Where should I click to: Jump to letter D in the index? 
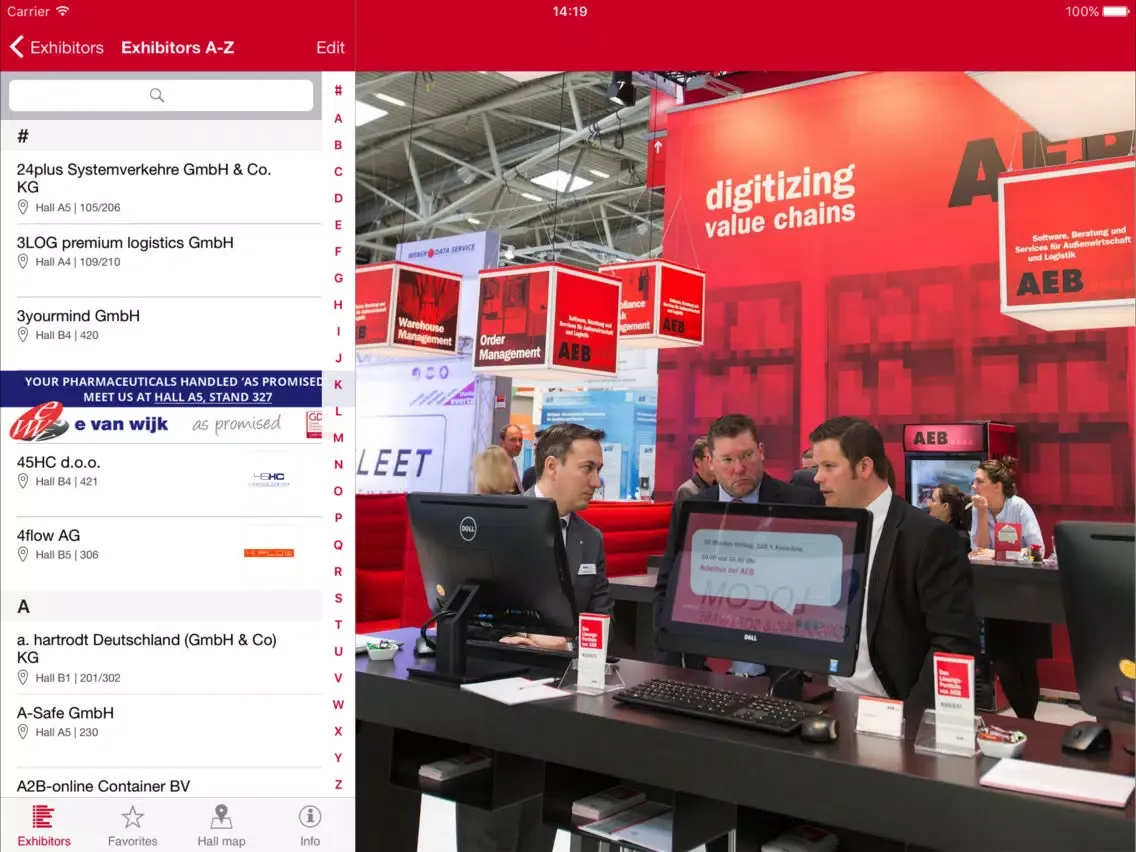pyautogui.click(x=338, y=198)
